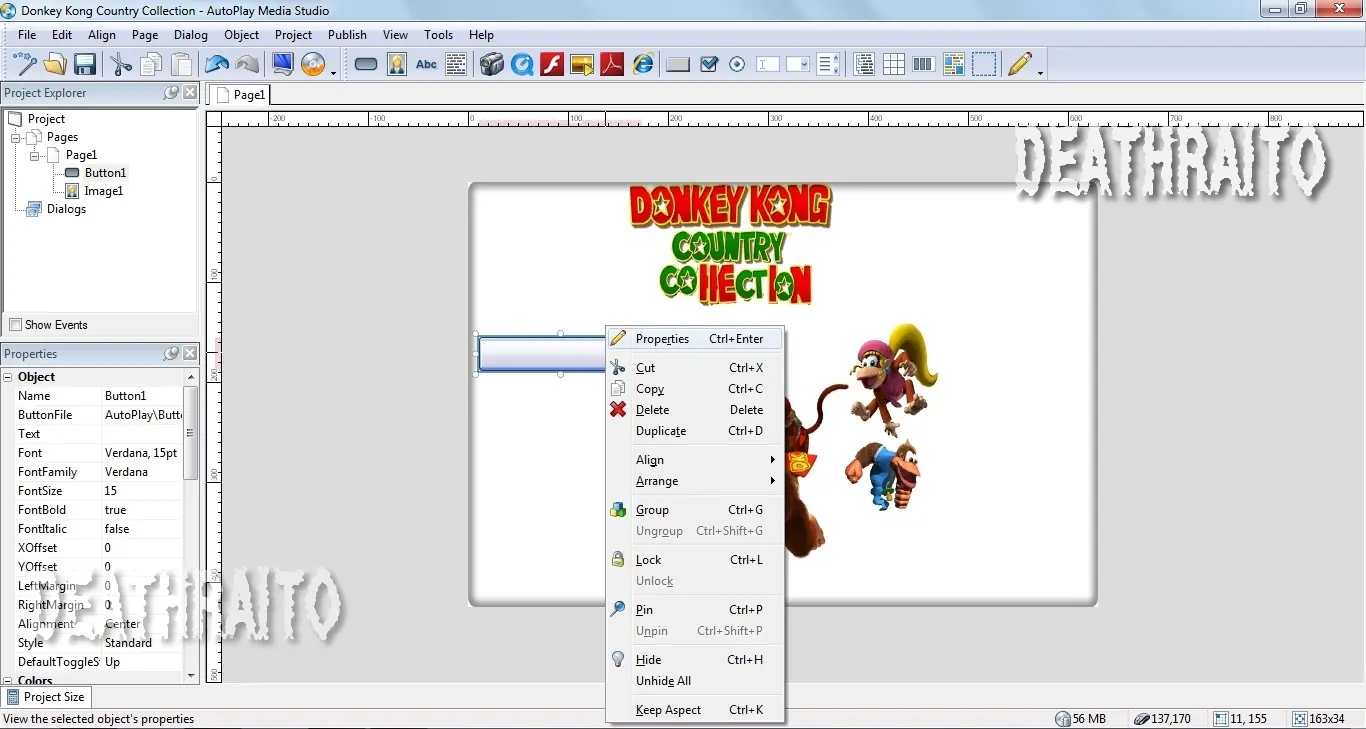Screen dimensions: 1366x729
Task: Collapse the Object properties category
Action: 9,377
